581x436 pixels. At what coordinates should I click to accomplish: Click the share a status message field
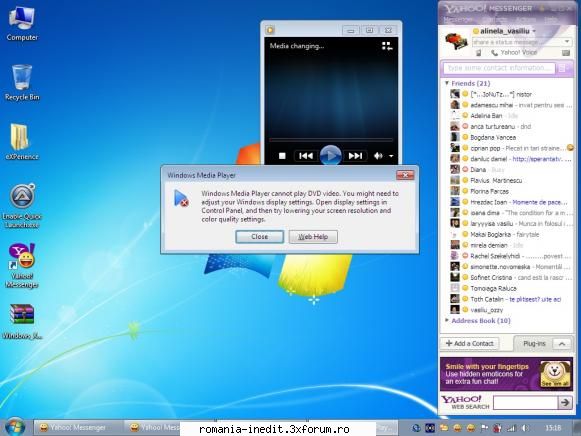point(517,42)
